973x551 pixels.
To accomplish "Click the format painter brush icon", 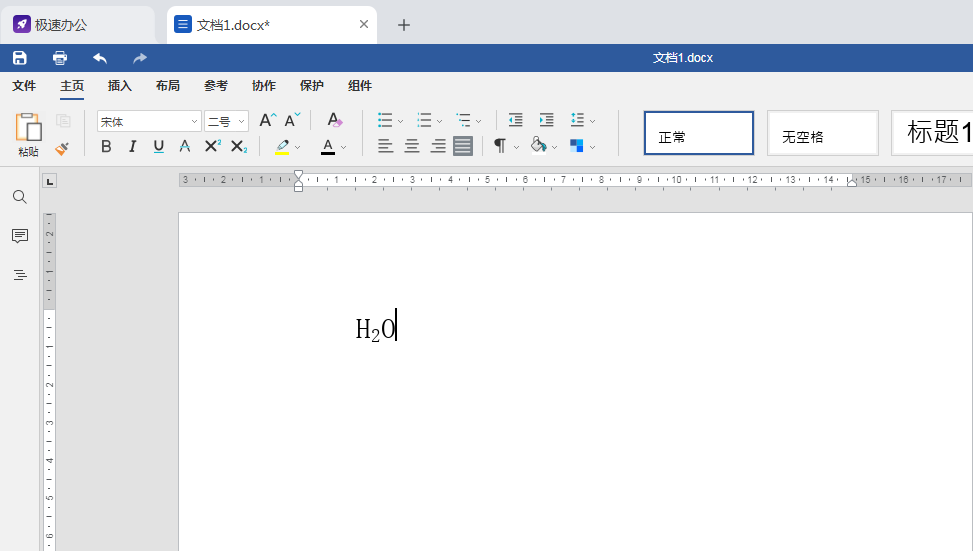I will pos(62,147).
